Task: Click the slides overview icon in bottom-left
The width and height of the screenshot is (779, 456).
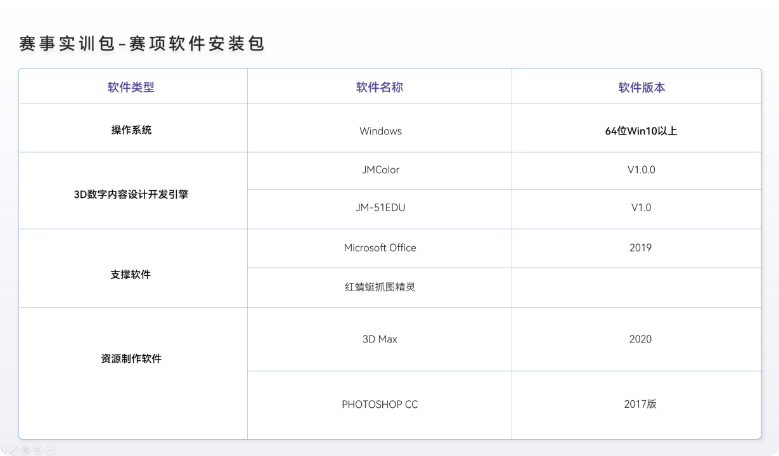Action: tap(26, 450)
